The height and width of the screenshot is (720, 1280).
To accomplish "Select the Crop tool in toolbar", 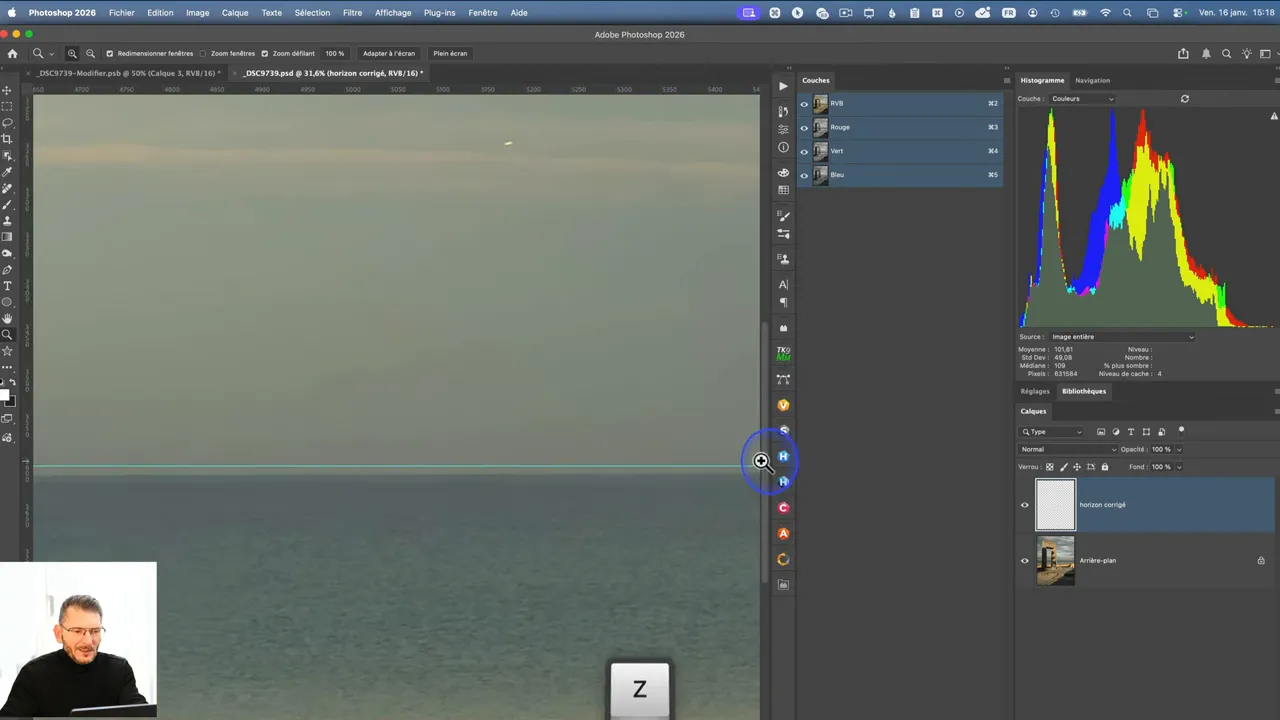I will coord(7,139).
